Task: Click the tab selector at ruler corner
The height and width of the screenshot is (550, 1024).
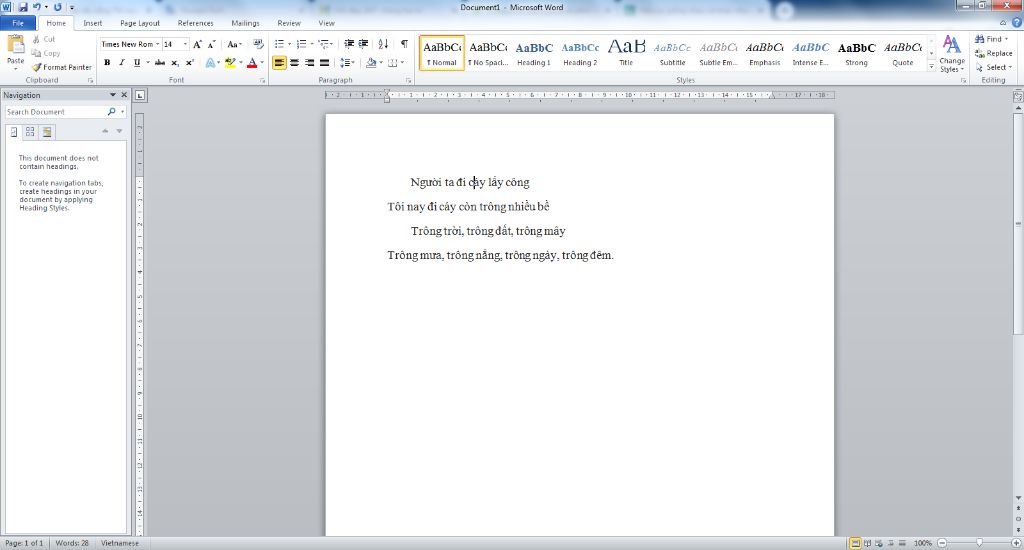Action: [x=140, y=95]
